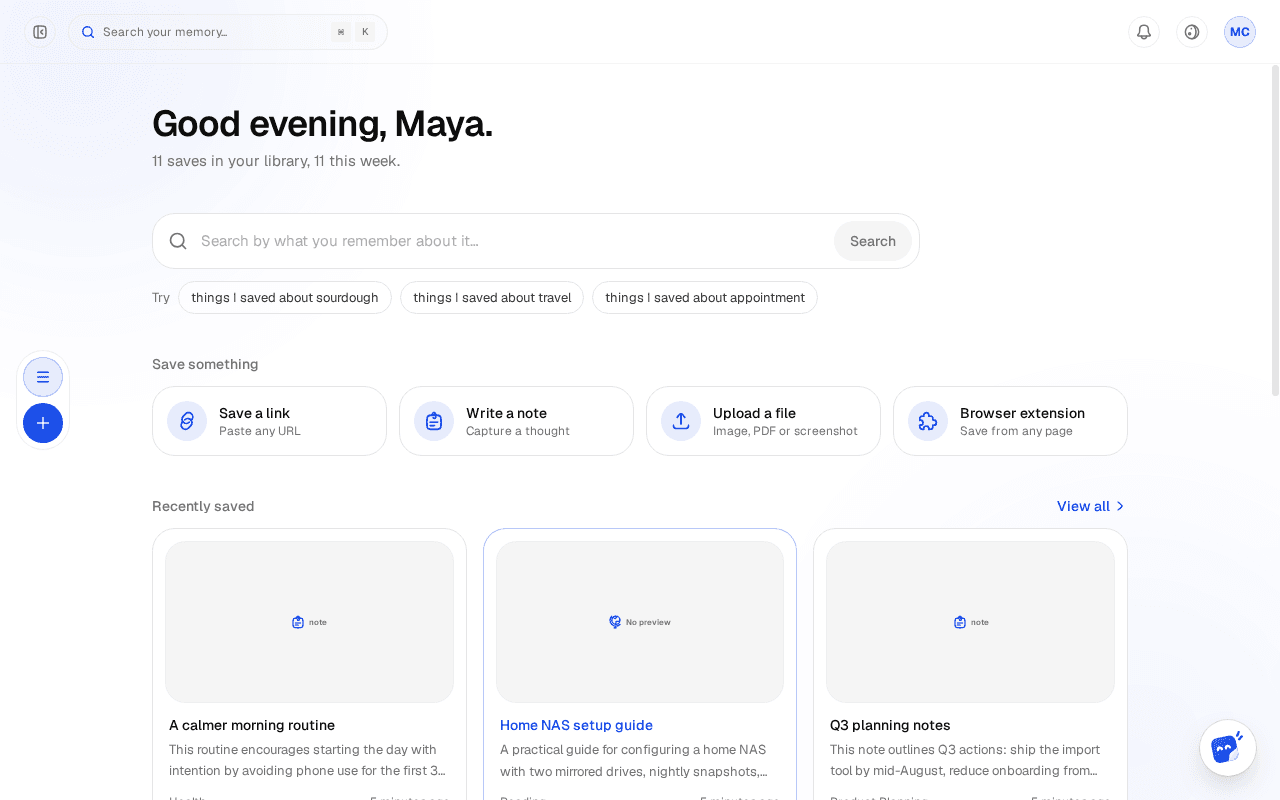Viewport: 1280px width, 800px height.
Task: Click the Search button
Action: click(x=873, y=241)
